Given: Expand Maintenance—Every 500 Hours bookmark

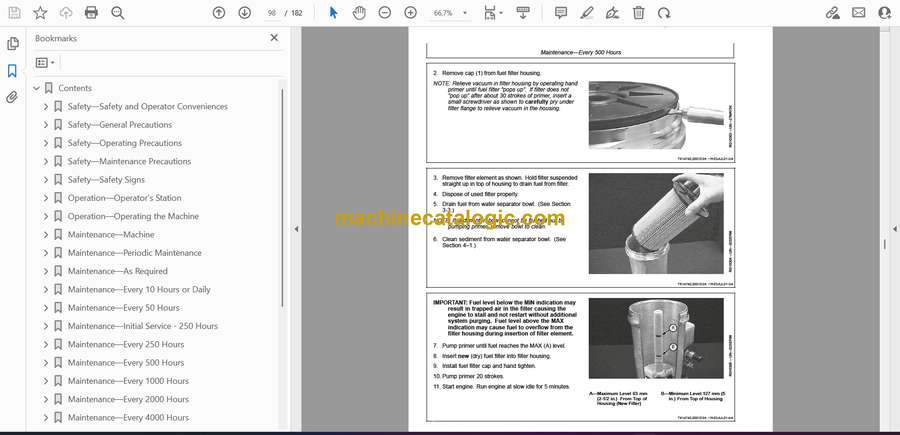Looking at the screenshot, I should point(46,363).
